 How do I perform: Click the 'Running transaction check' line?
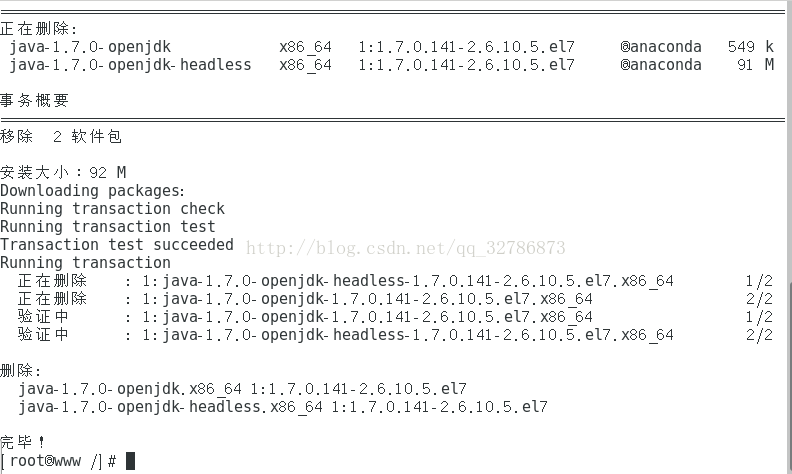point(112,209)
